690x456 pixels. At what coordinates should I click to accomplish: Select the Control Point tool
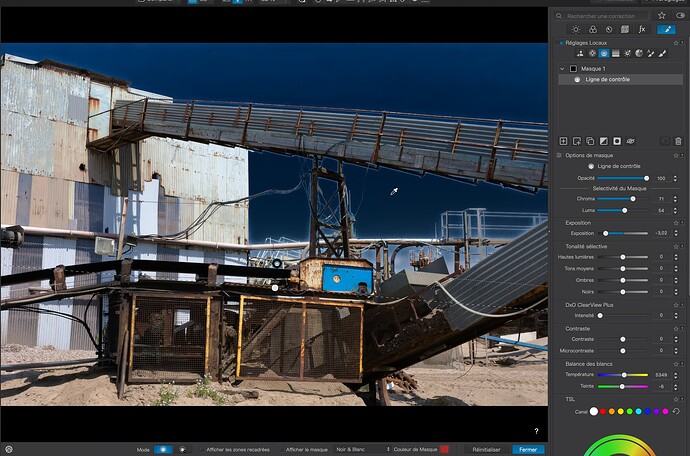(x=592, y=54)
